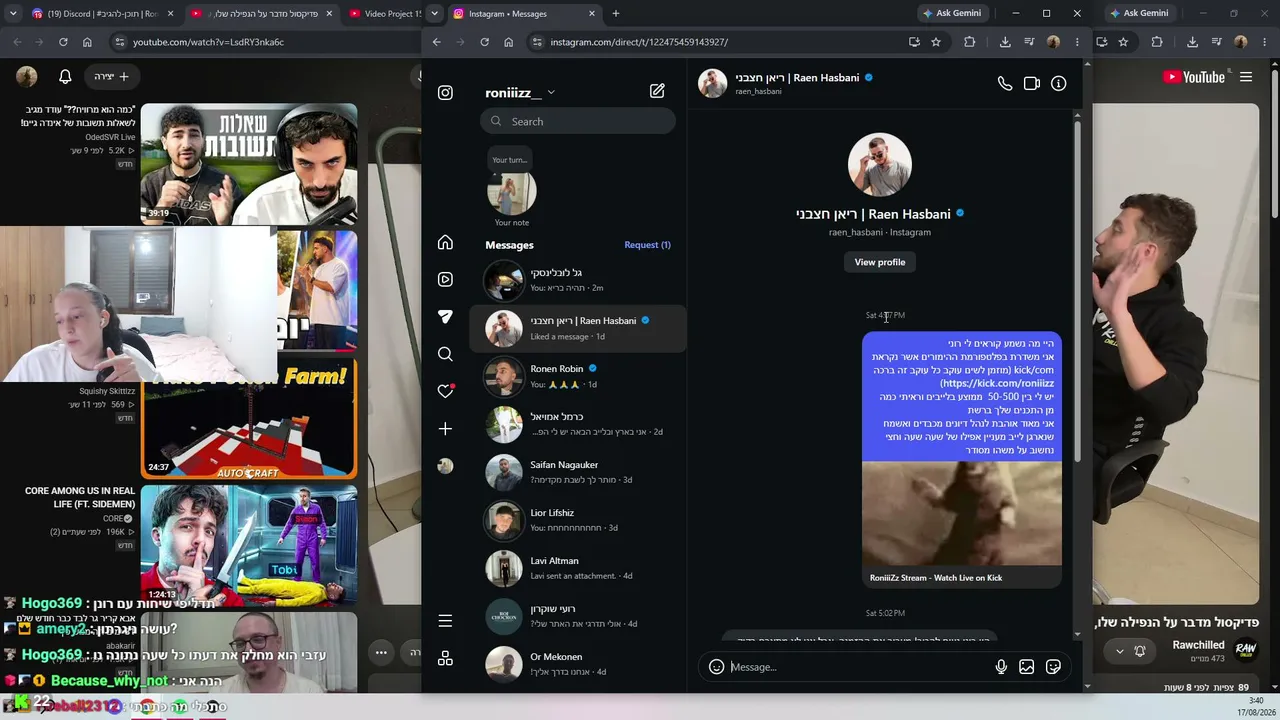Open the Instagram sidebar apps grid icon
This screenshot has width=1280, height=720.
(445, 658)
